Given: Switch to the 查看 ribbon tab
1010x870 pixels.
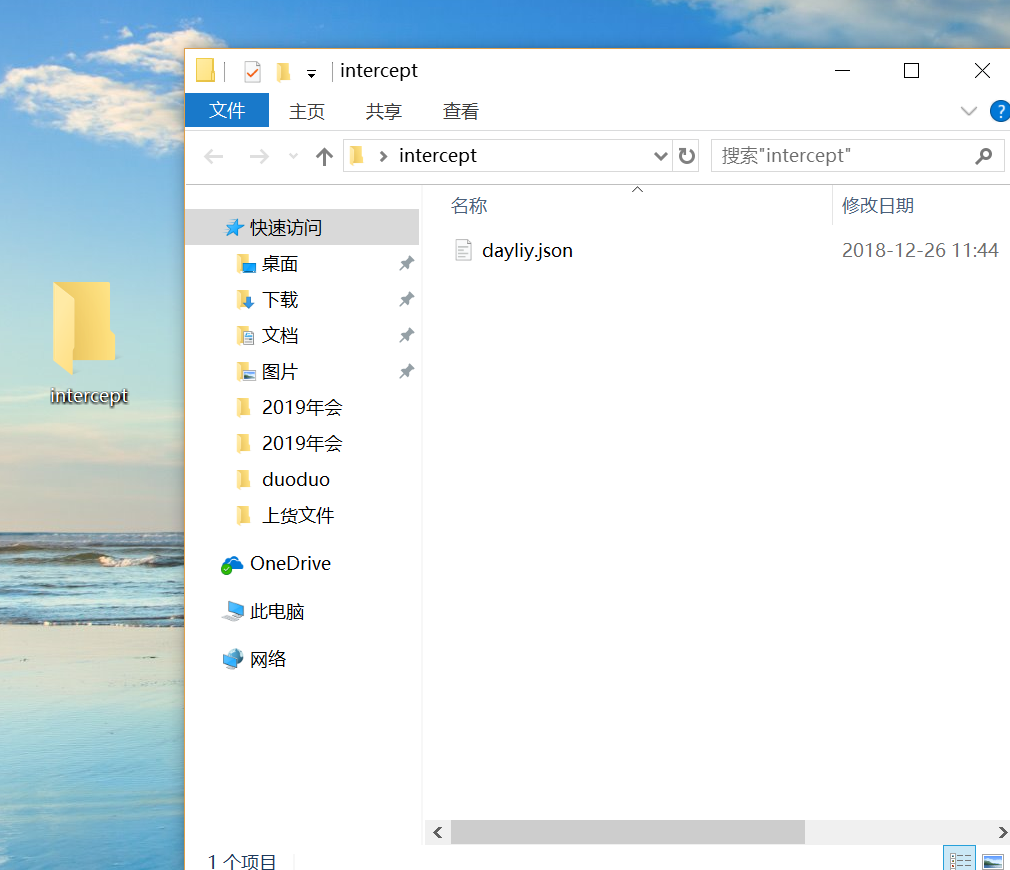Looking at the screenshot, I should [461, 111].
